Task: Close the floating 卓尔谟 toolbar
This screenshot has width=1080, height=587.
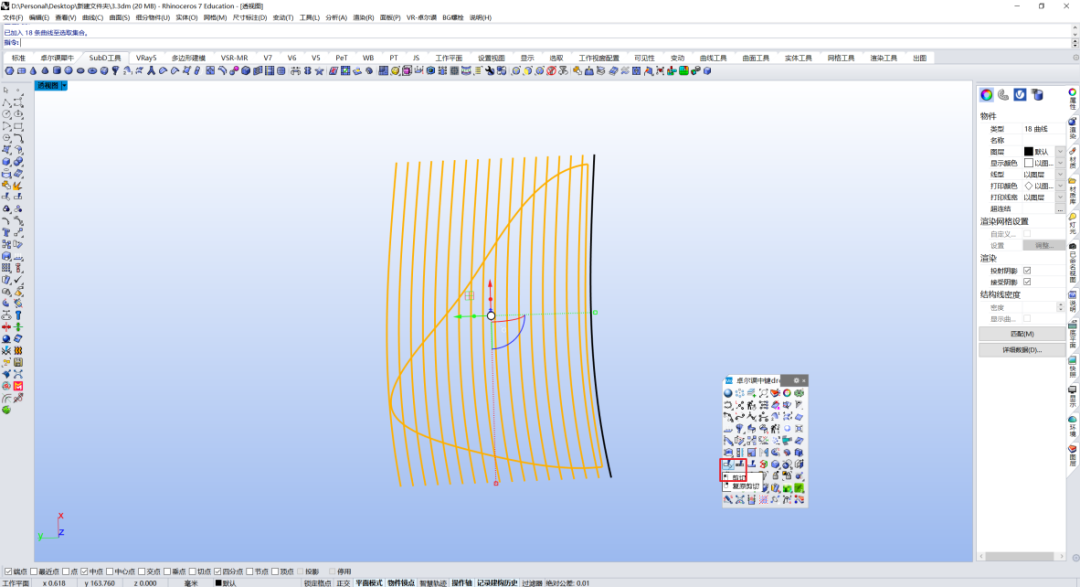Action: pyautogui.click(x=804, y=380)
